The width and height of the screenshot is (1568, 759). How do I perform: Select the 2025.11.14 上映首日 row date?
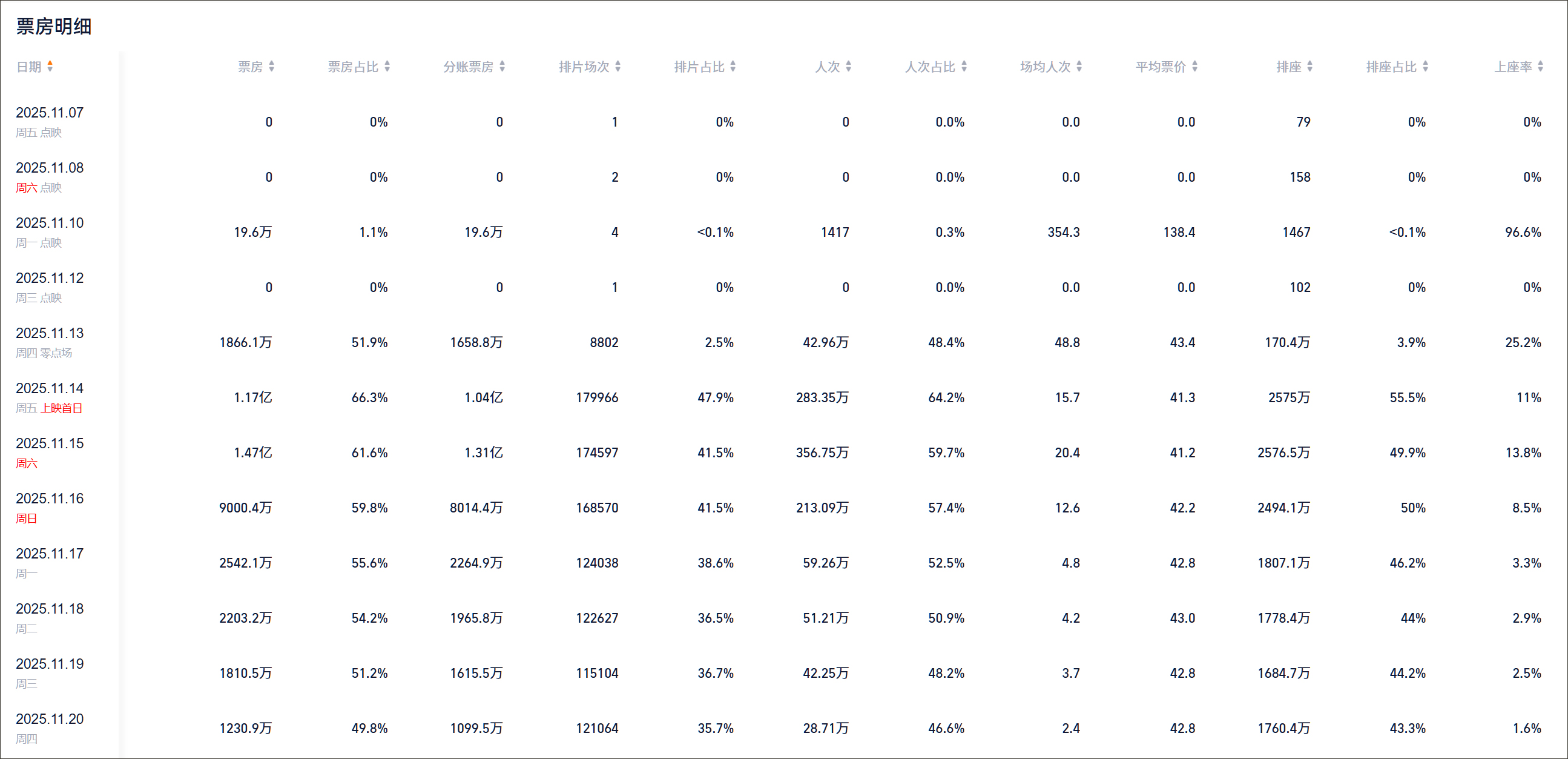(50, 397)
